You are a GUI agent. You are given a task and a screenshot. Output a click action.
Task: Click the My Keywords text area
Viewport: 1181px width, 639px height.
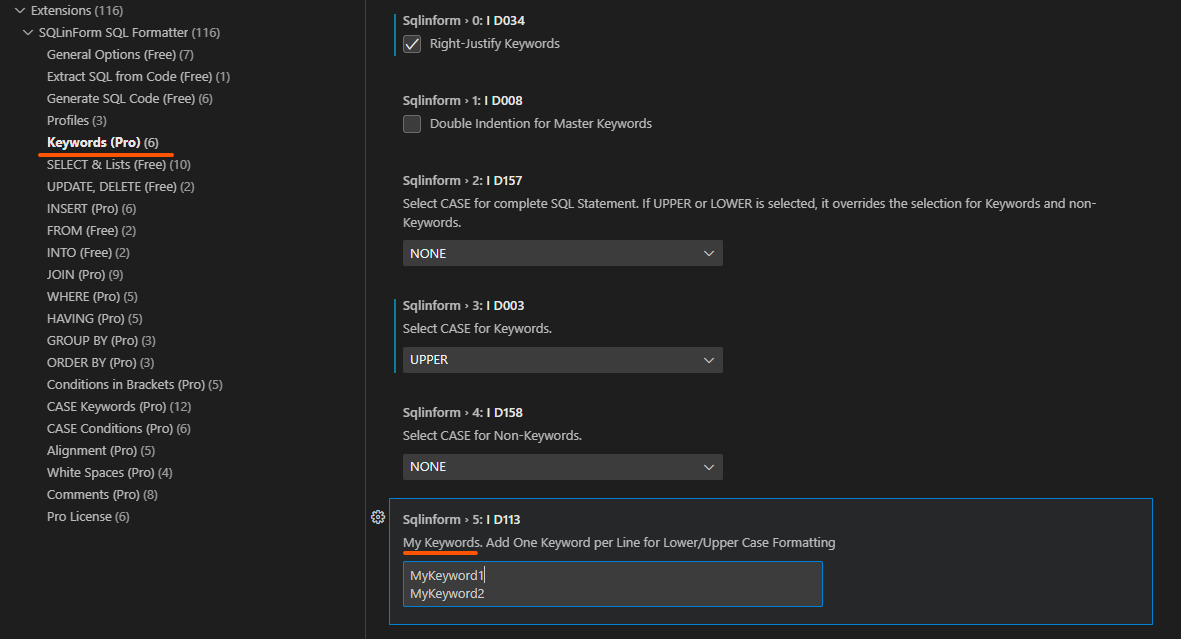612,584
